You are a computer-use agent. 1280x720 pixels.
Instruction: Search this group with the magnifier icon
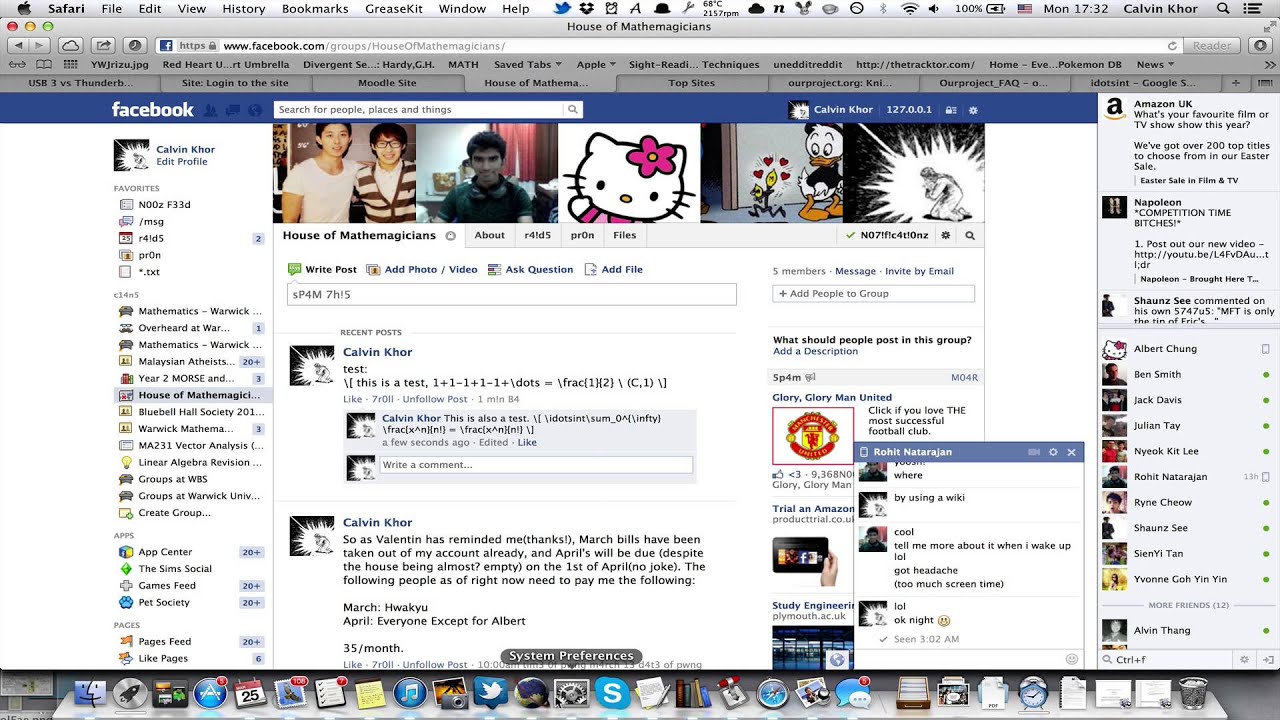pyautogui.click(x=969, y=236)
